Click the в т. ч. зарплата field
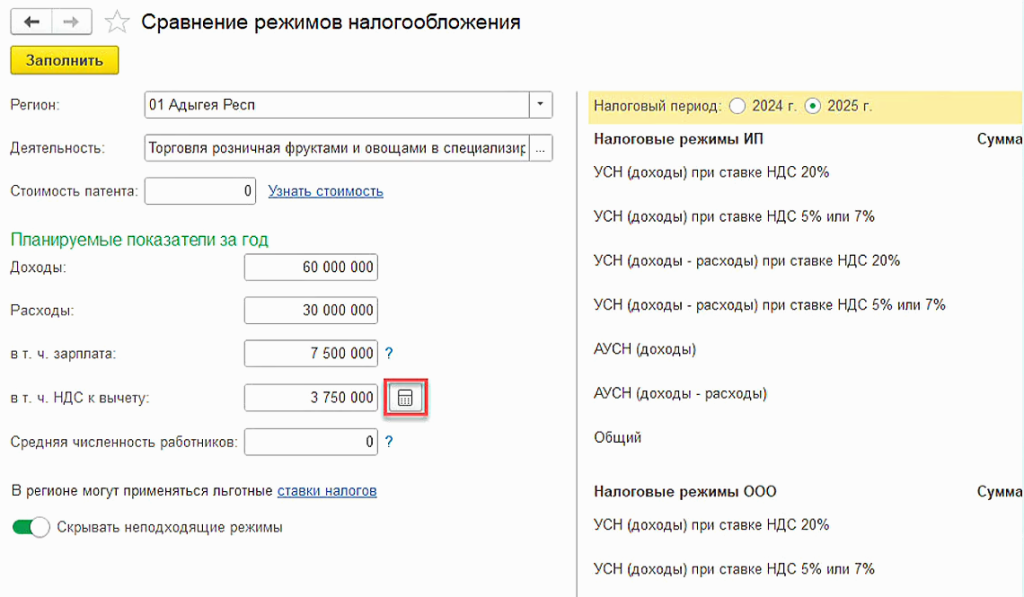Viewport: 1024px width, 597px height. point(311,353)
